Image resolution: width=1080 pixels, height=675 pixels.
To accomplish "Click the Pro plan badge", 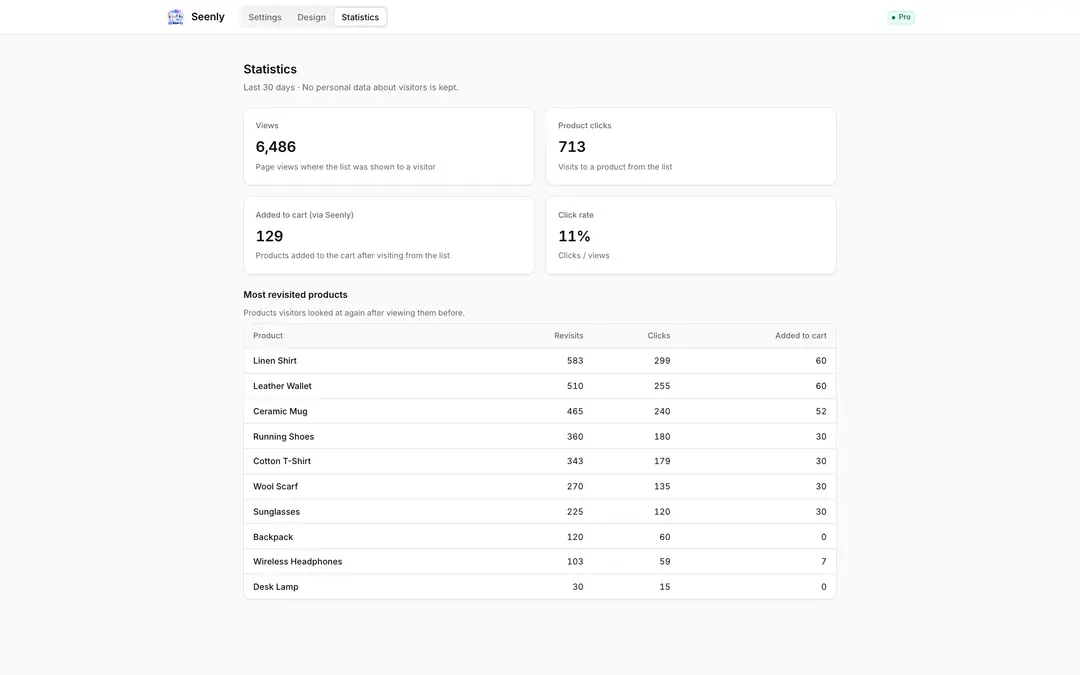I will point(901,17).
